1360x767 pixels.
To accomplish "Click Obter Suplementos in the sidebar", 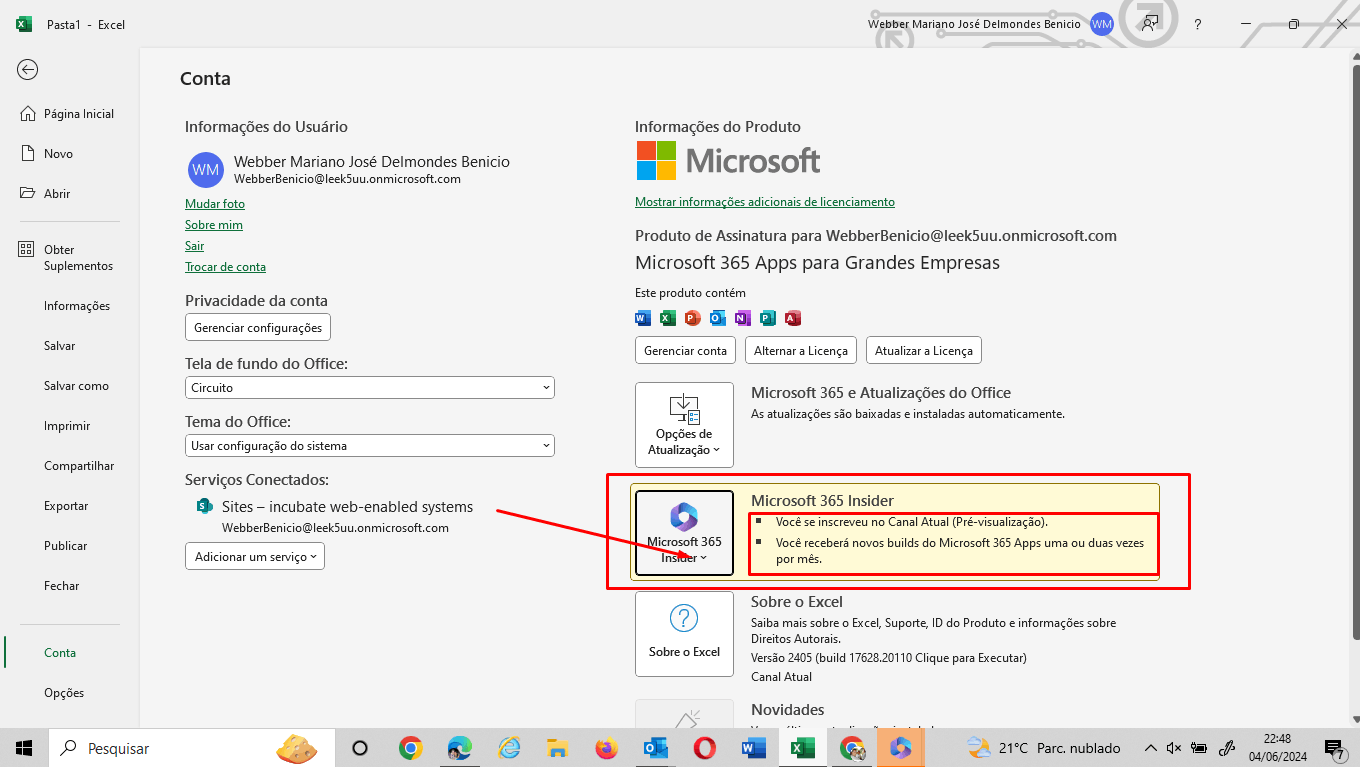I will [69, 258].
